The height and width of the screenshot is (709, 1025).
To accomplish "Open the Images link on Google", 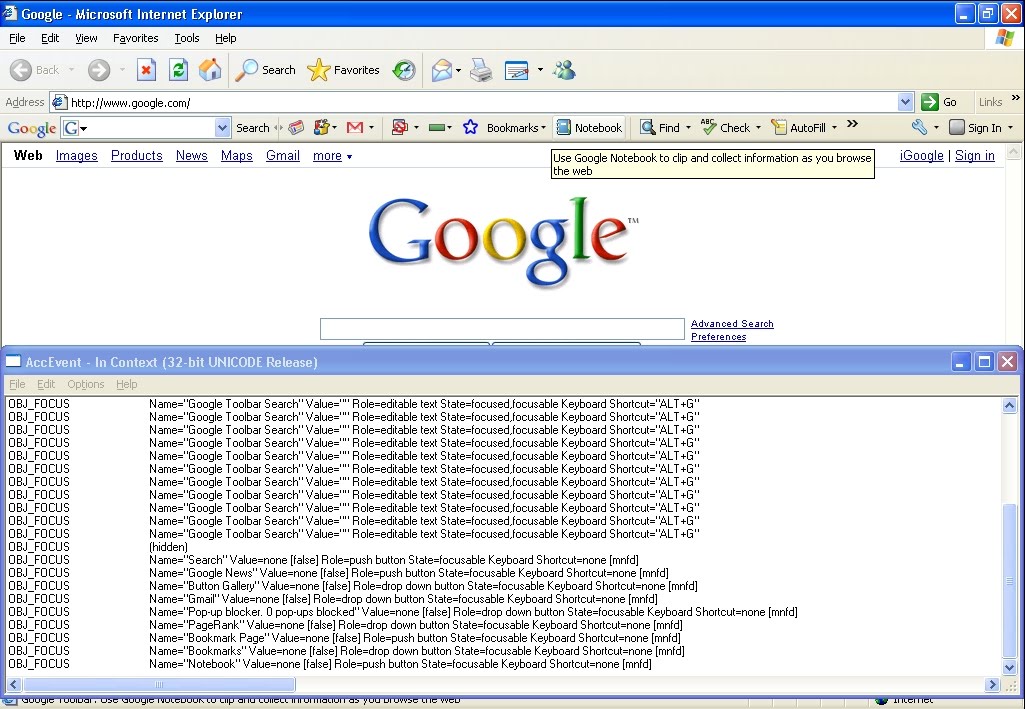I will (76, 156).
